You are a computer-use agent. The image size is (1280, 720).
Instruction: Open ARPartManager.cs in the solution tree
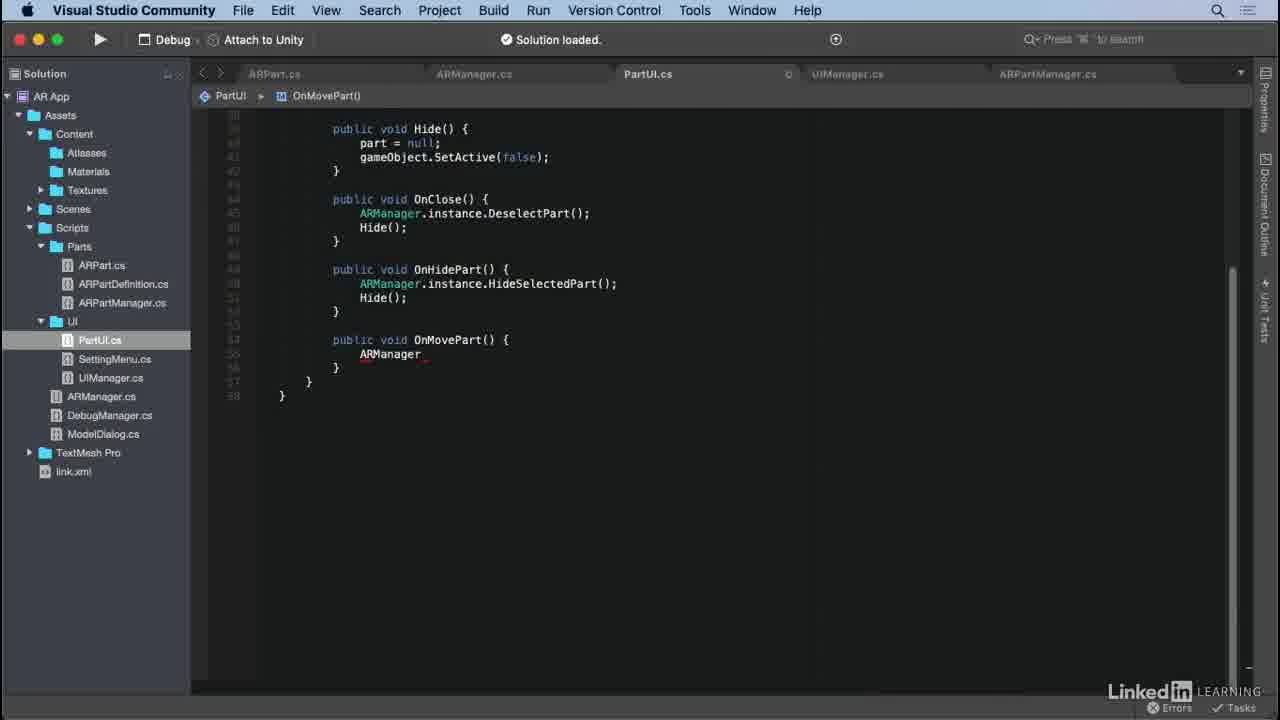pyautogui.click(x=122, y=303)
